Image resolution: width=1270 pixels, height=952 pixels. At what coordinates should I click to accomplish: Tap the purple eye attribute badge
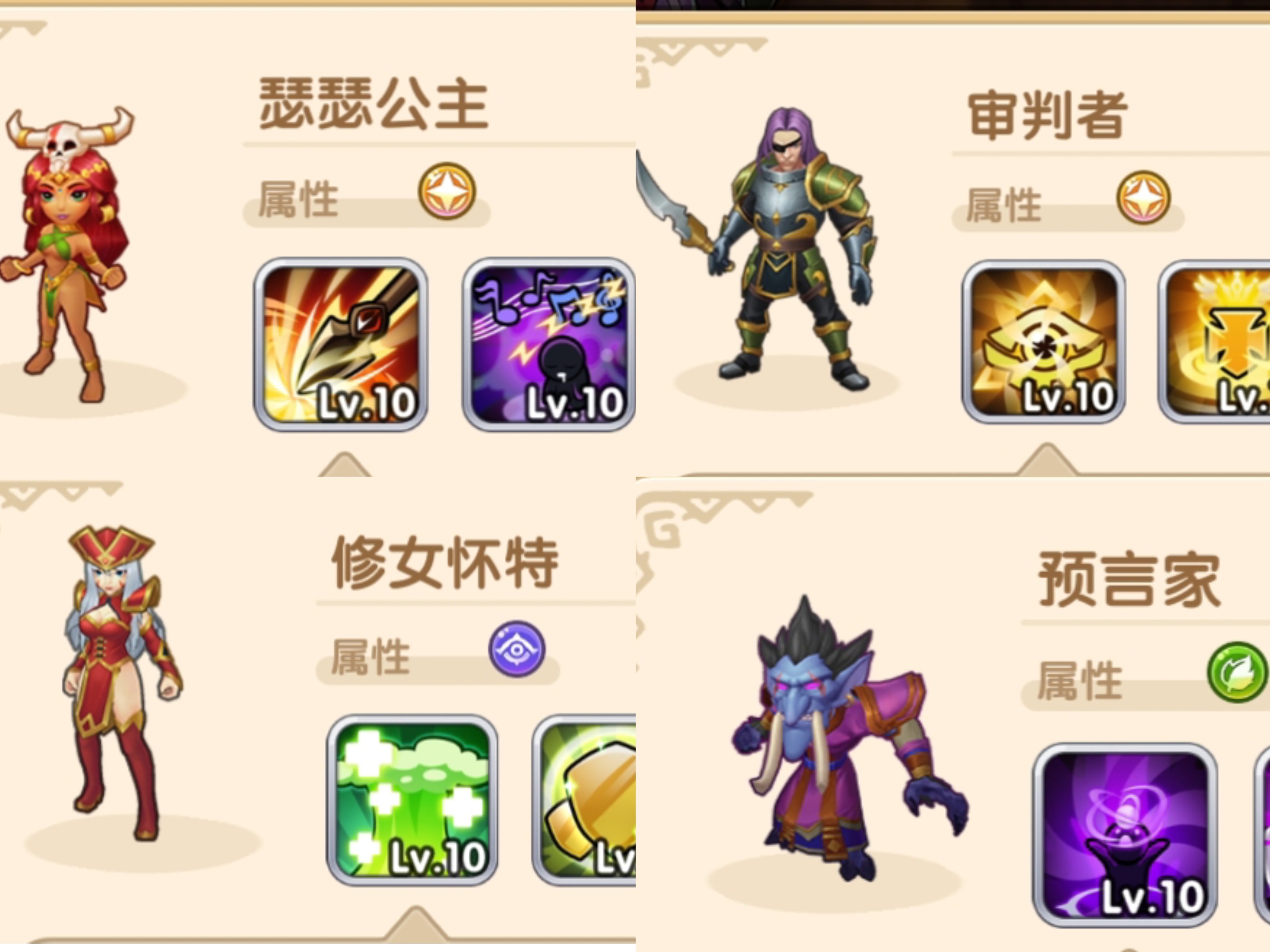click(x=517, y=648)
